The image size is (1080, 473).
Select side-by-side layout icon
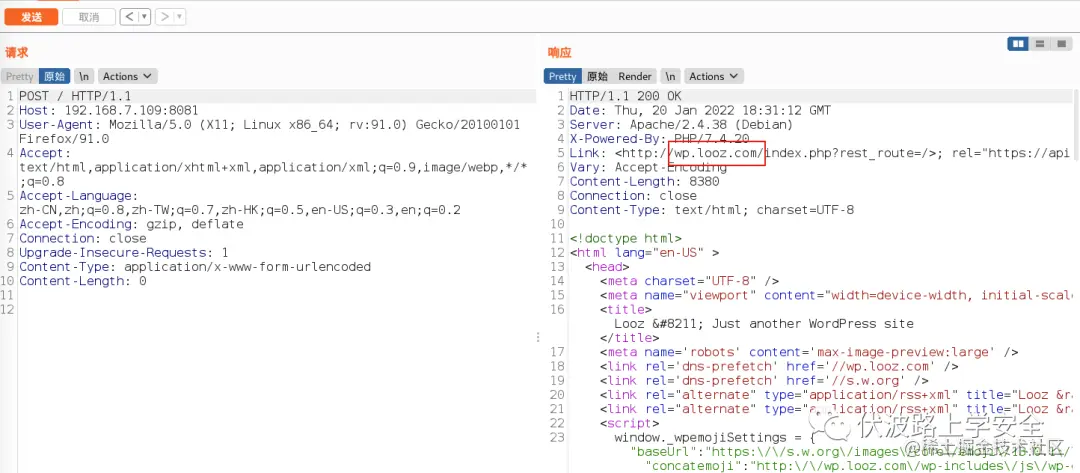point(1018,44)
